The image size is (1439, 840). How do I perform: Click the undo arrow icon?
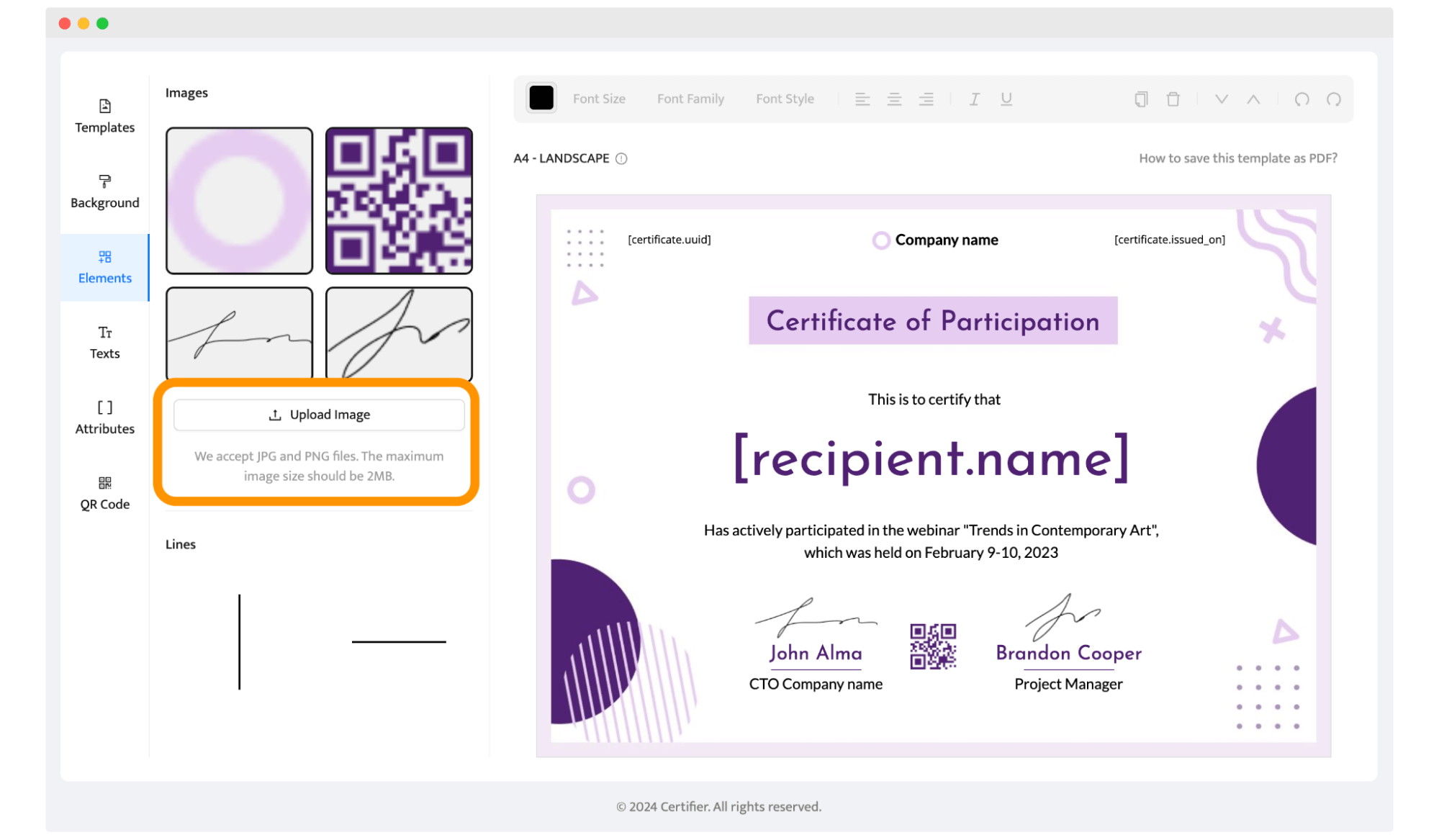[1302, 99]
